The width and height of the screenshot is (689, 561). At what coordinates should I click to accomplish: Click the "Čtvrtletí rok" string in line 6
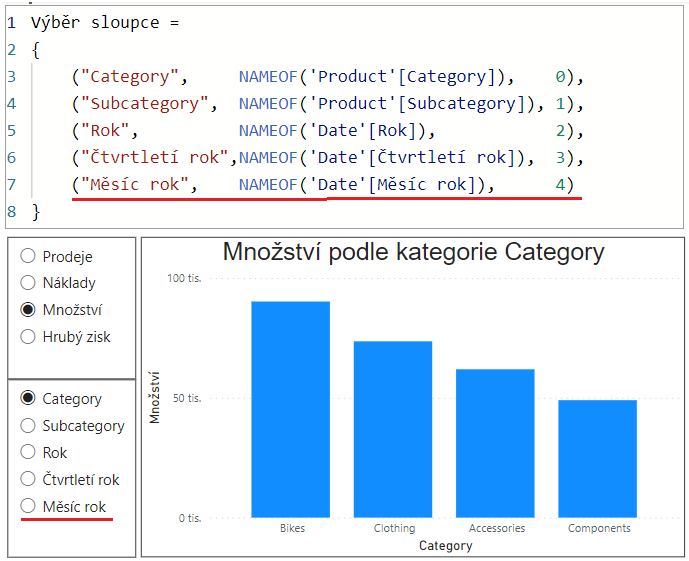pyautogui.click(x=155, y=158)
